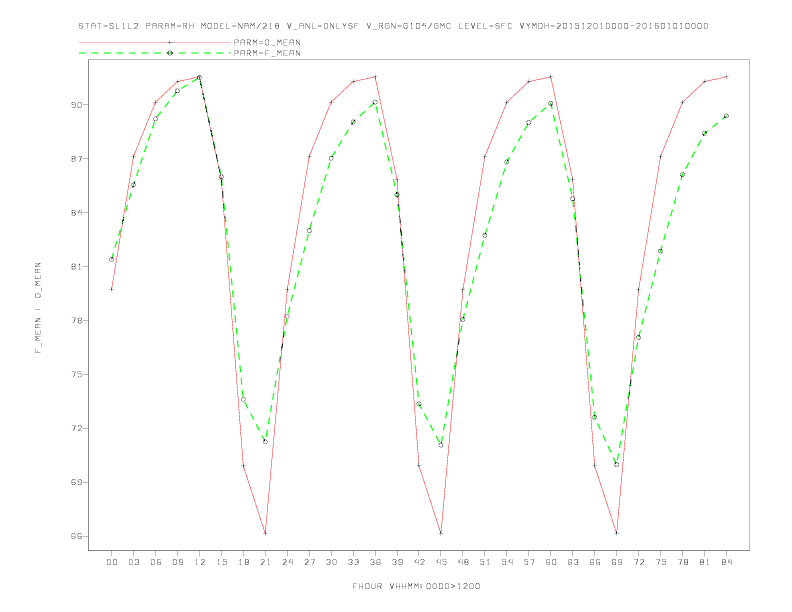Click the PARM=F_MEAN legend label

click(267, 53)
